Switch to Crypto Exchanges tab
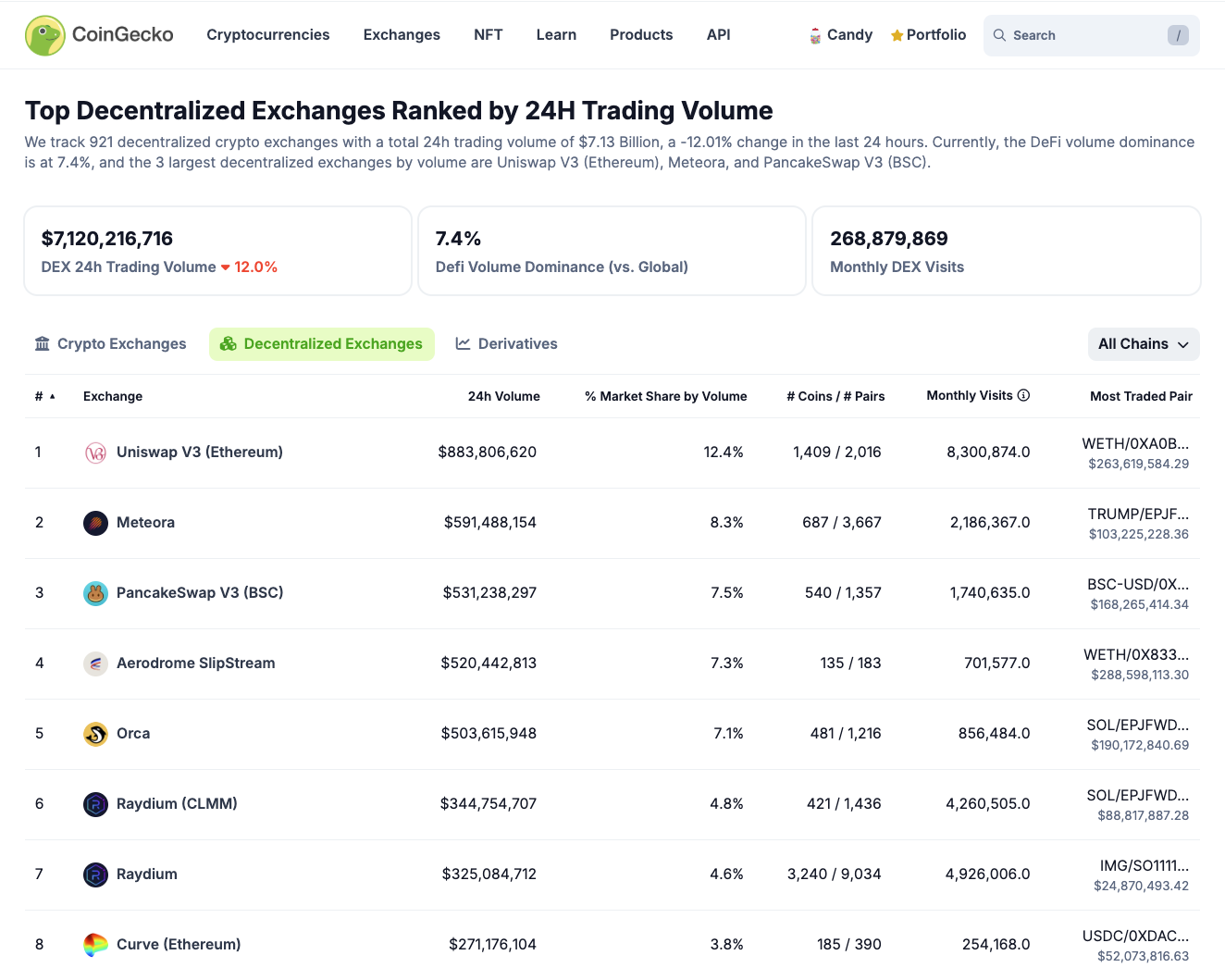Screen dimensions: 1225x980 110,344
